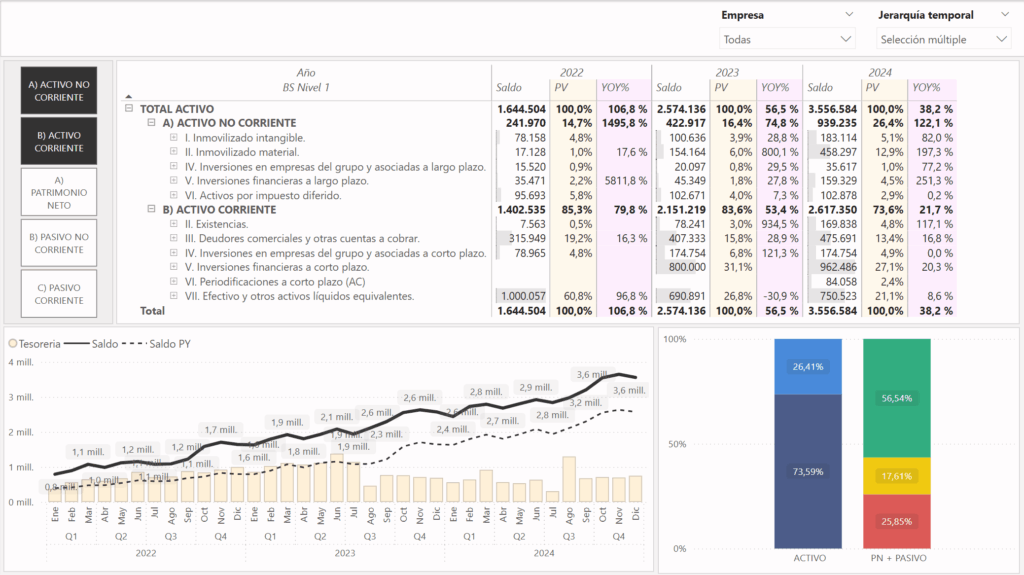Screen dimensions: 1024x575
Task: Select the C) PASIVO CORRIENTE slicer button
Action: pyautogui.click(x=59, y=294)
